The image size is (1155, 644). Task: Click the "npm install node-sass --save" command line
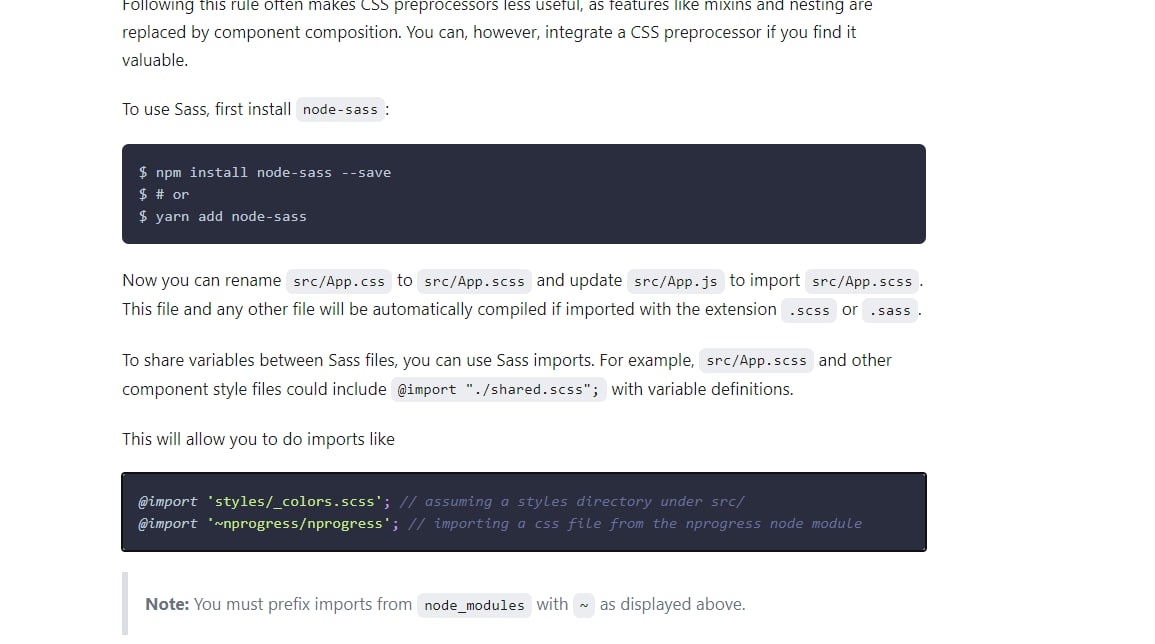[x=265, y=173]
